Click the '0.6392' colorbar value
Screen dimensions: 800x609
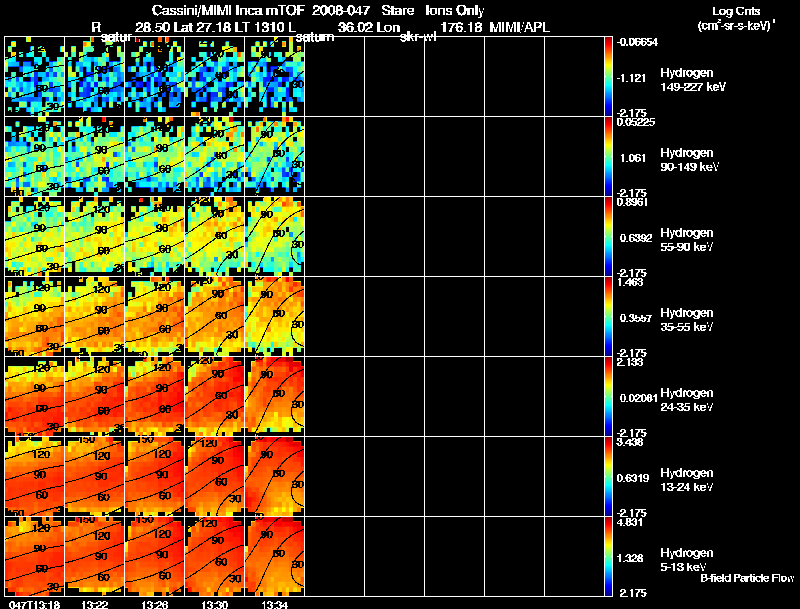(636, 238)
